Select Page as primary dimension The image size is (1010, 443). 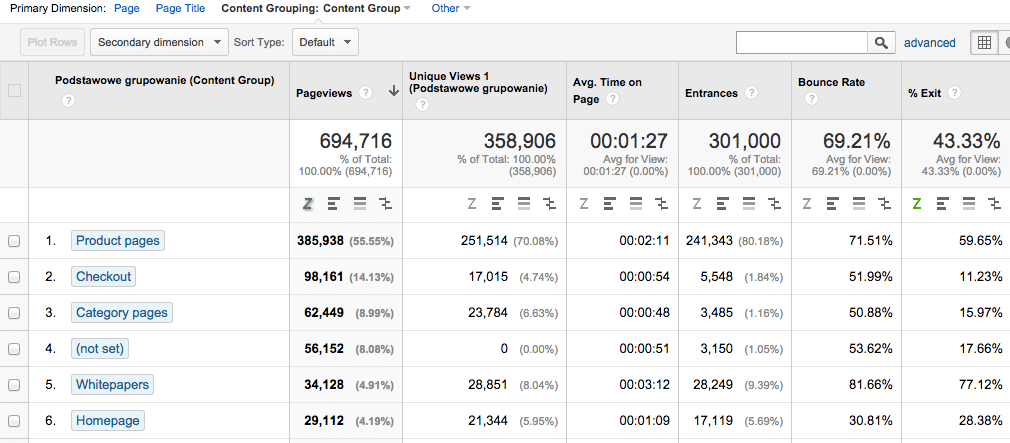[127, 8]
